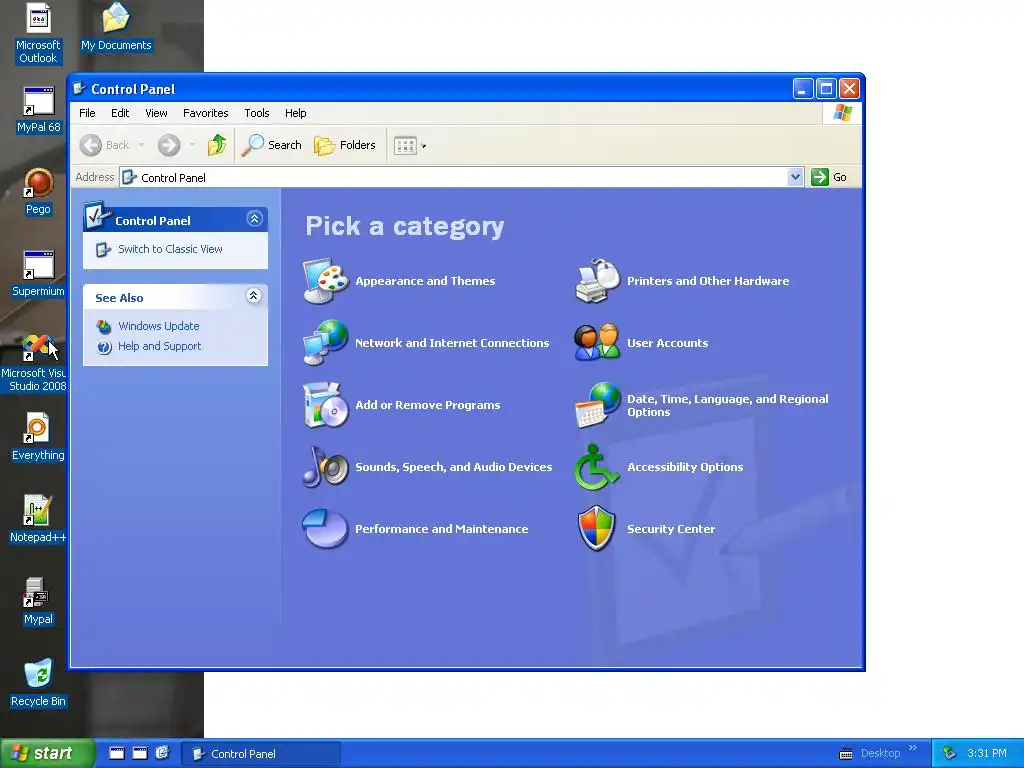Click the Accessibility Options text link
1024x768 pixels.
[685, 467]
